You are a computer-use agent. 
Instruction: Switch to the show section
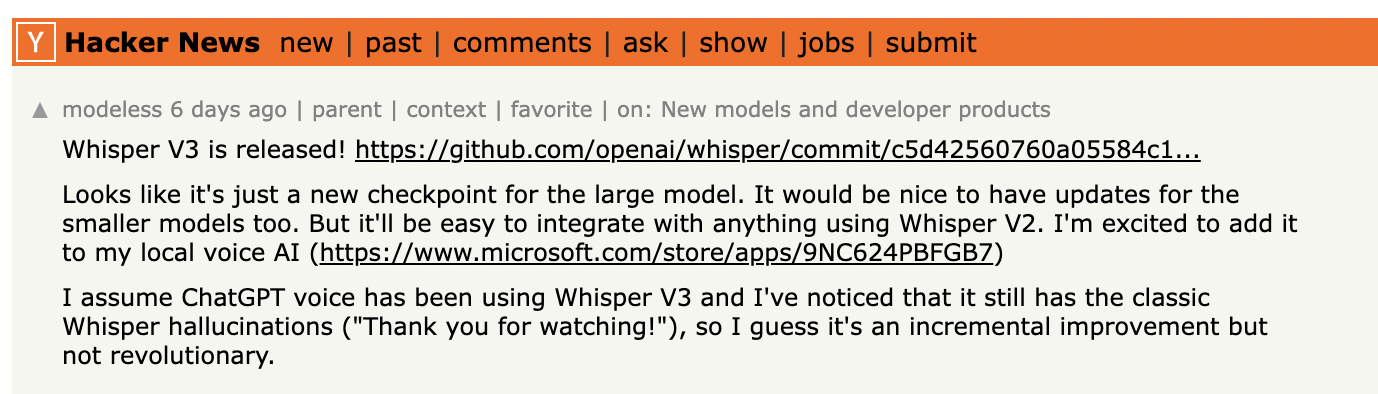click(x=733, y=43)
